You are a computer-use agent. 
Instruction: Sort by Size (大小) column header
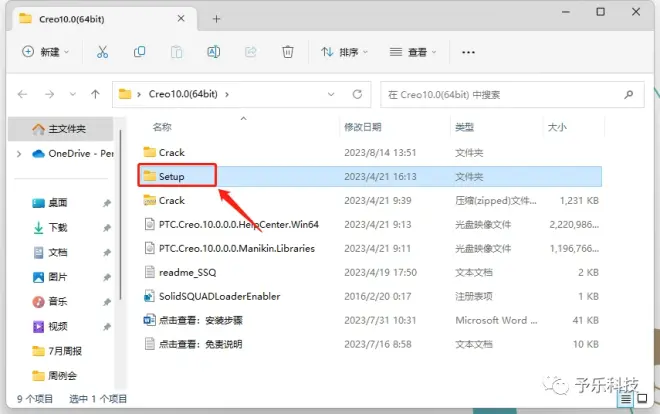click(x=557, y=127)
